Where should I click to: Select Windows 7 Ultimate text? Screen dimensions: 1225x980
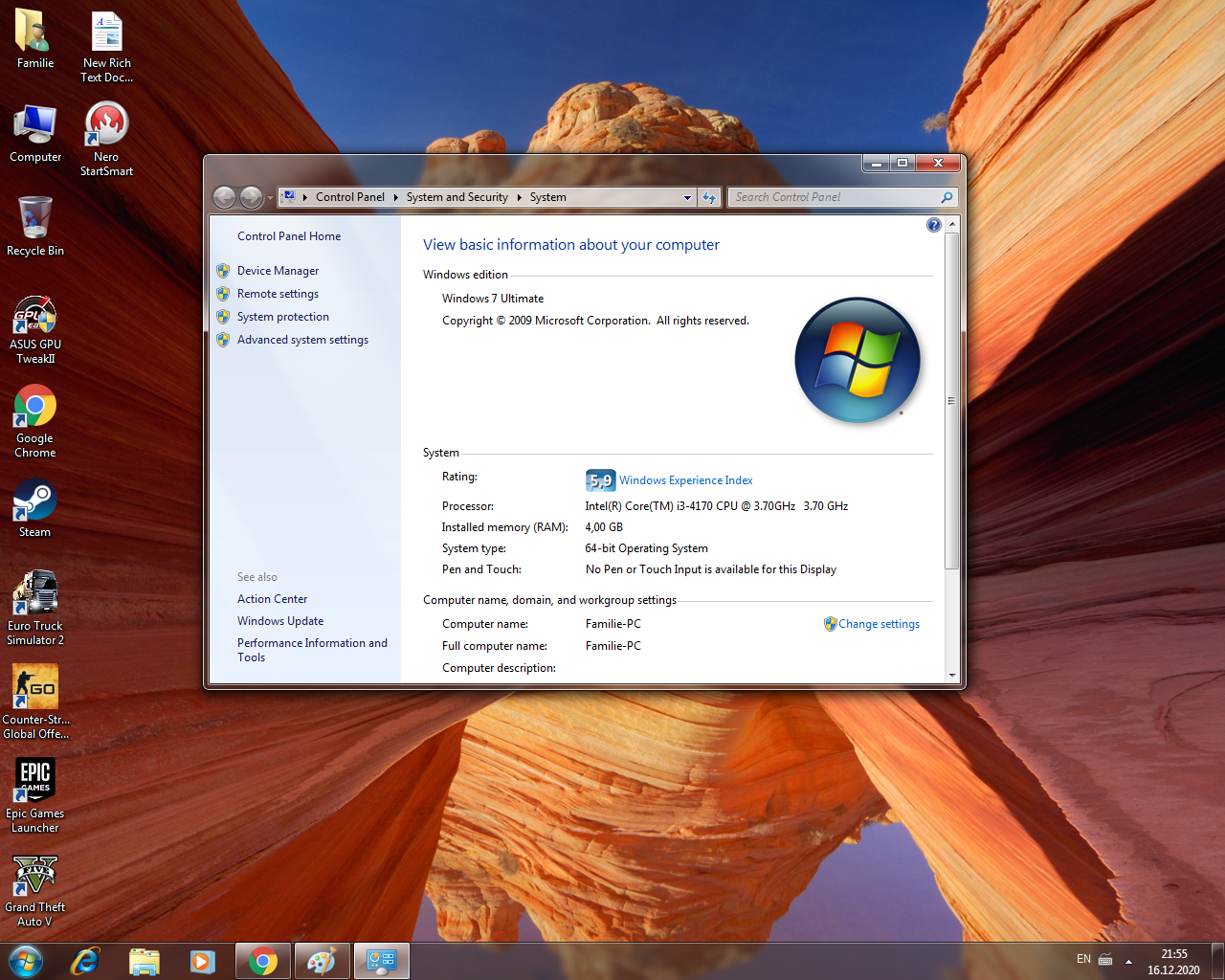493,299
